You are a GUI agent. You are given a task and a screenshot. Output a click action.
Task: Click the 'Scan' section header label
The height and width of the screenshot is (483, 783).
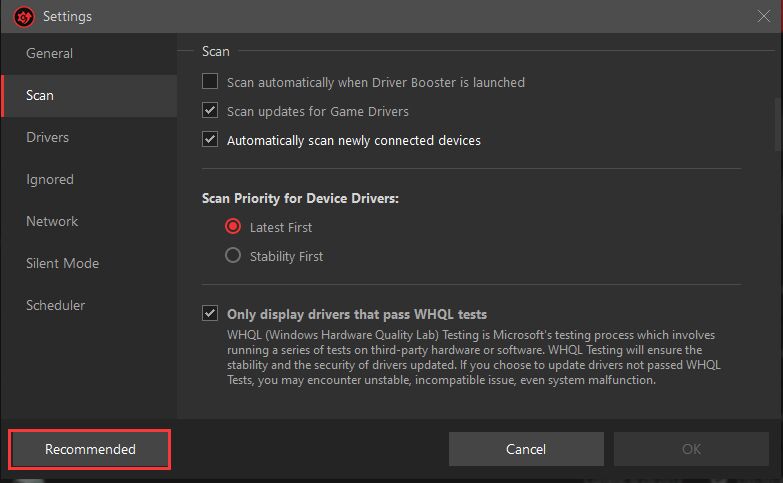point(216,51)
